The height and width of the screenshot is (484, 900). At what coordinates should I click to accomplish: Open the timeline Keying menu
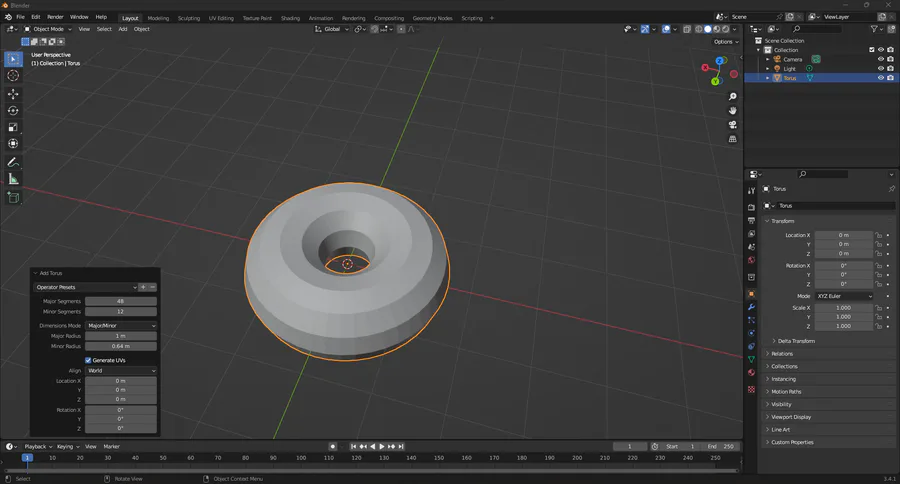[67, 447]
